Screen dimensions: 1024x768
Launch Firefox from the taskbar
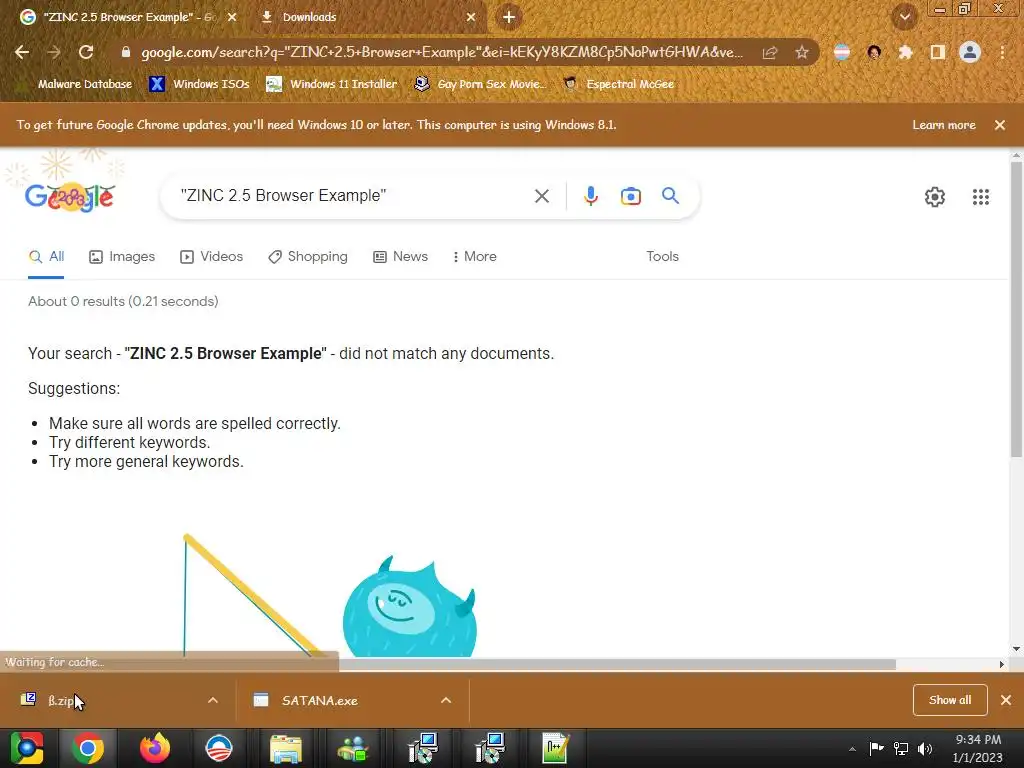point(154,748)
